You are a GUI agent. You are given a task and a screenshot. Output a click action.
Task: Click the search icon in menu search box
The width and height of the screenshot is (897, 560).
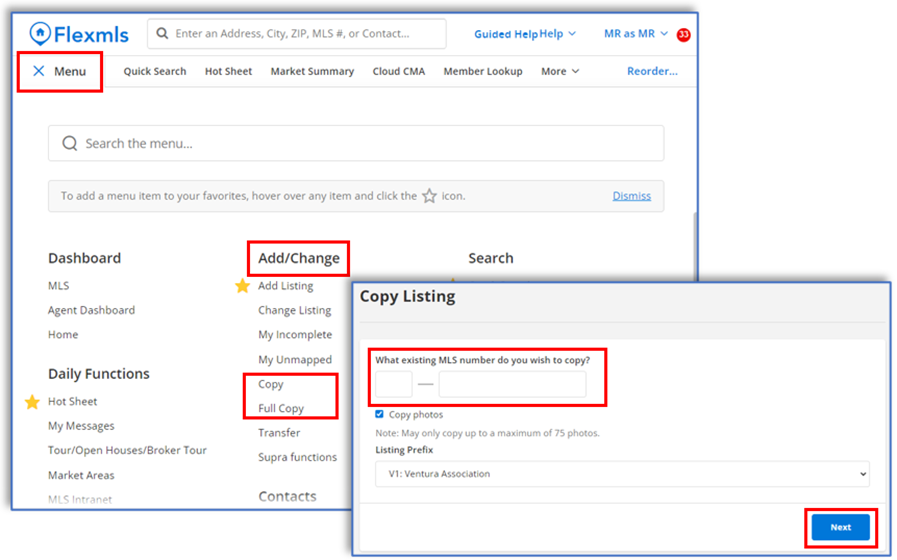coord(70,144)
